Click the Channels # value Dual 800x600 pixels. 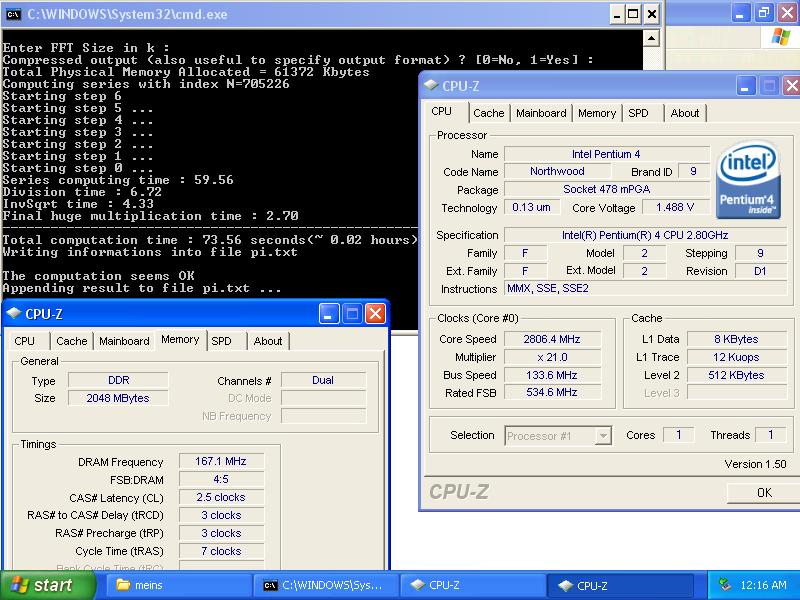(323, 380)
